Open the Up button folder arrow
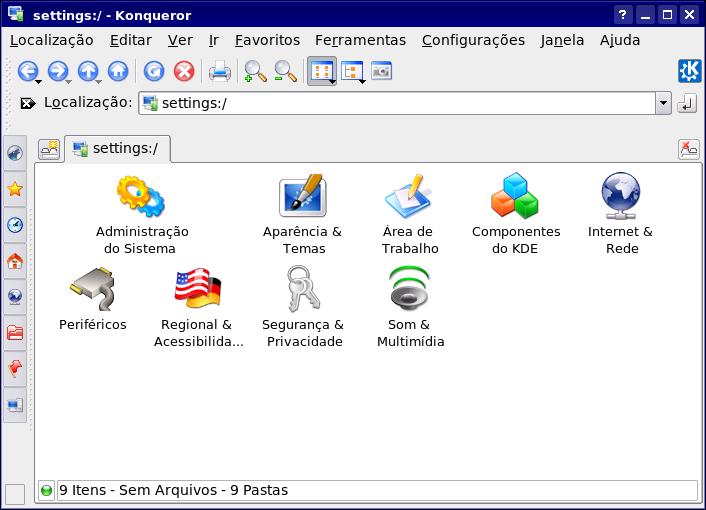706x510 pixels. [98, 82]
